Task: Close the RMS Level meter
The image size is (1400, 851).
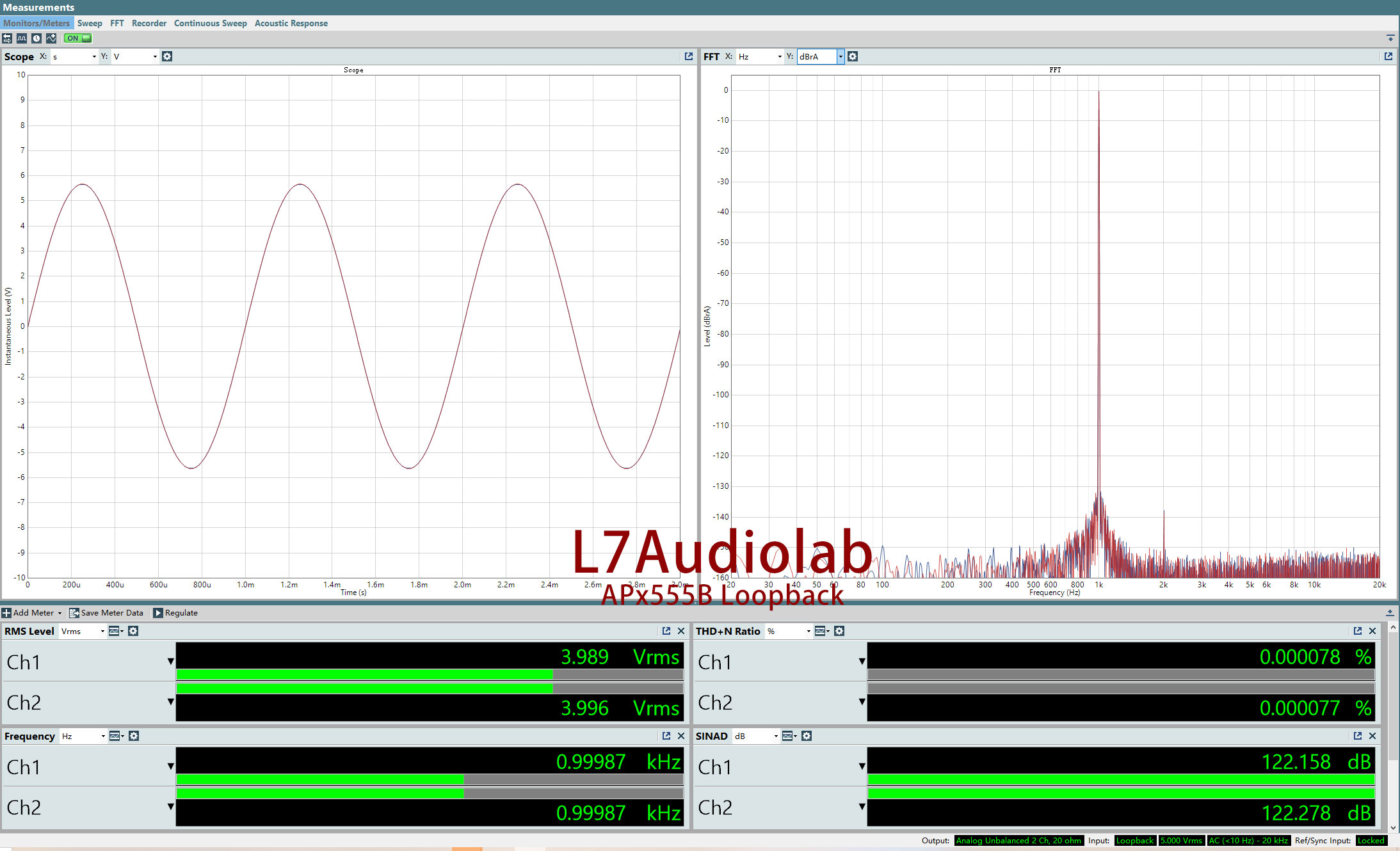Action: (x=681, y=631)
